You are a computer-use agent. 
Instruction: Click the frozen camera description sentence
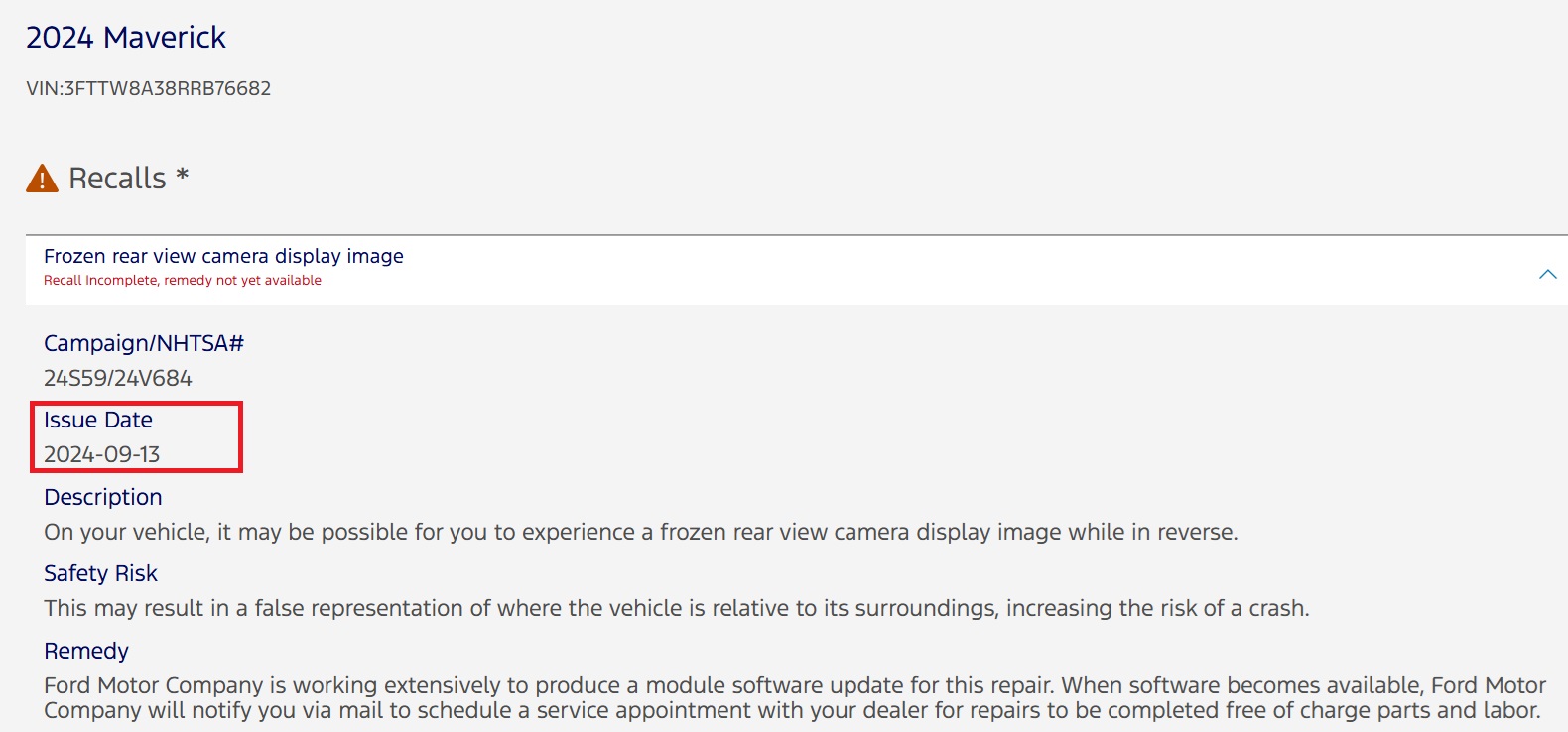(640, 532)
